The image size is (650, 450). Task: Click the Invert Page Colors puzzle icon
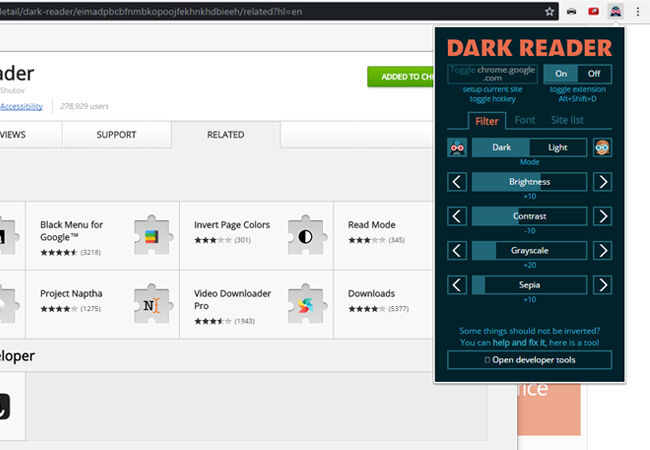[x=306, y=235]
